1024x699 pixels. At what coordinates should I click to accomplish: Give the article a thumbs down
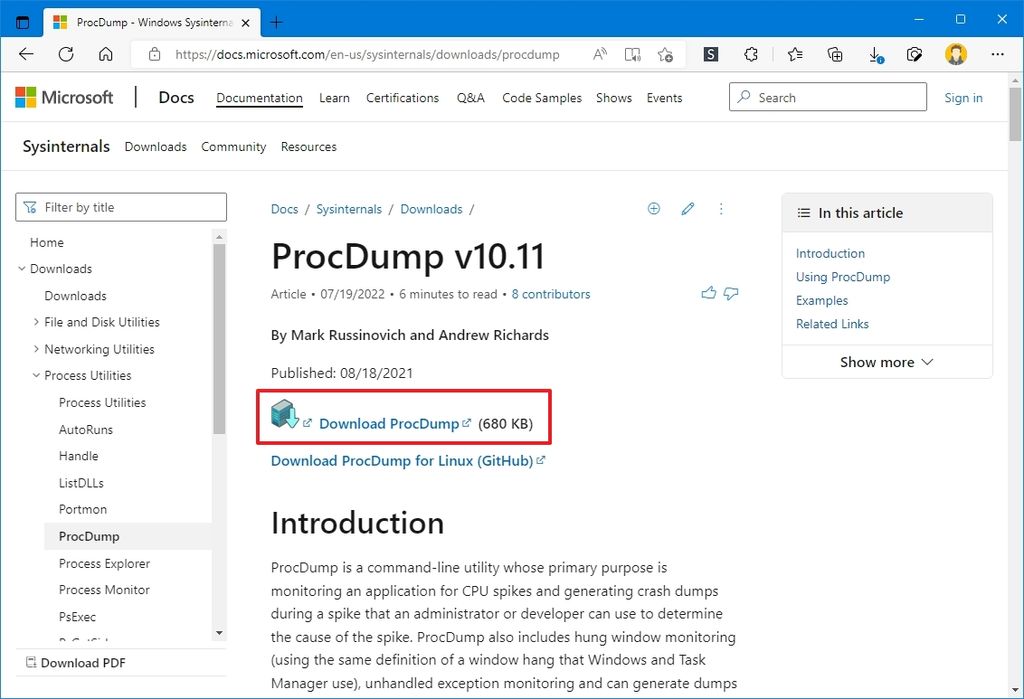click(x=731, y=293)
